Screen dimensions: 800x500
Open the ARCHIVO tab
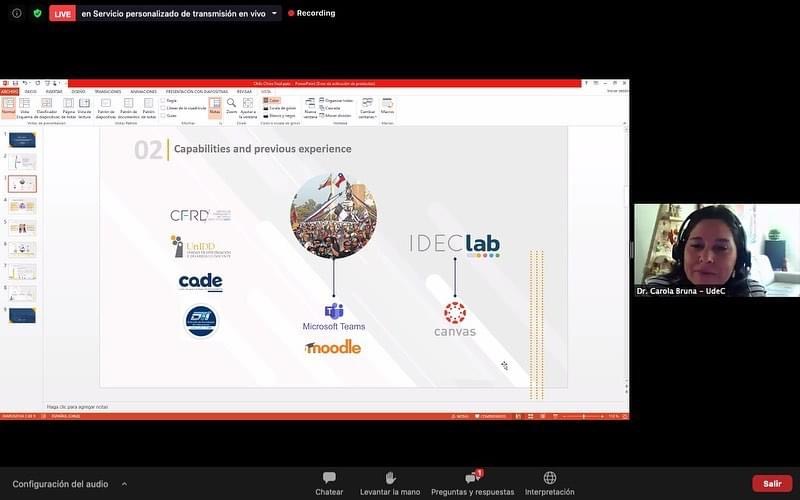[9, 92]
